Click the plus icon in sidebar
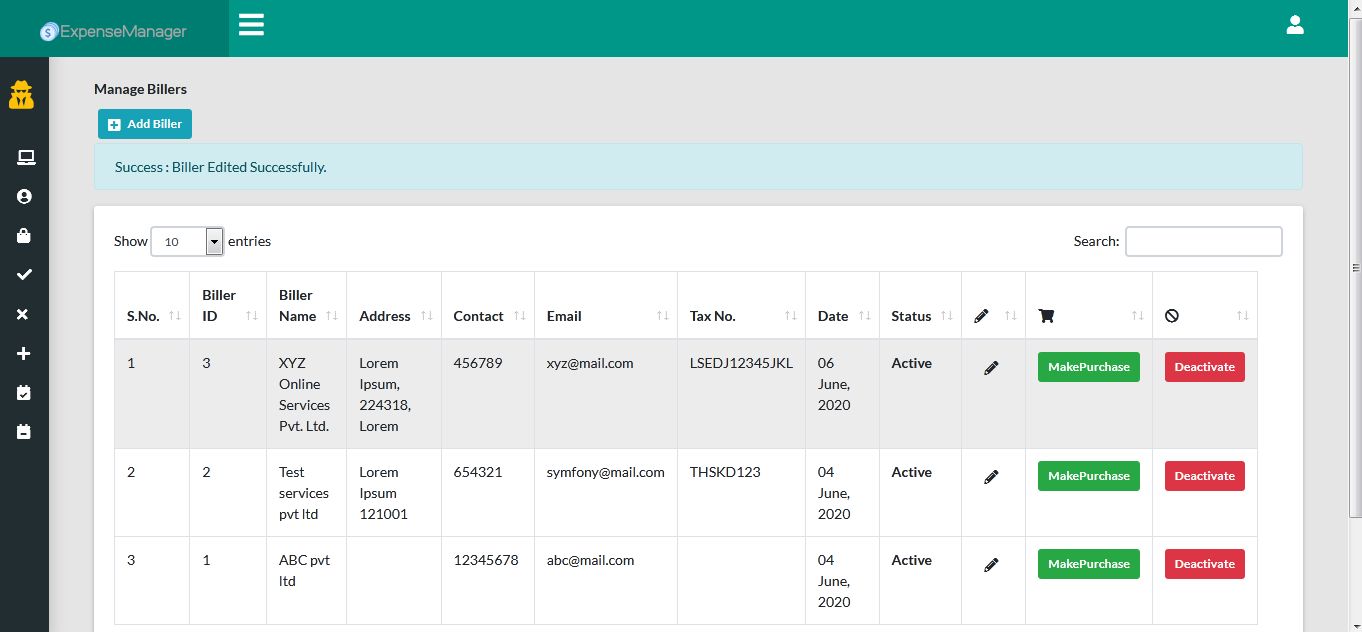1362x632 pixels. tap(25, 354)
